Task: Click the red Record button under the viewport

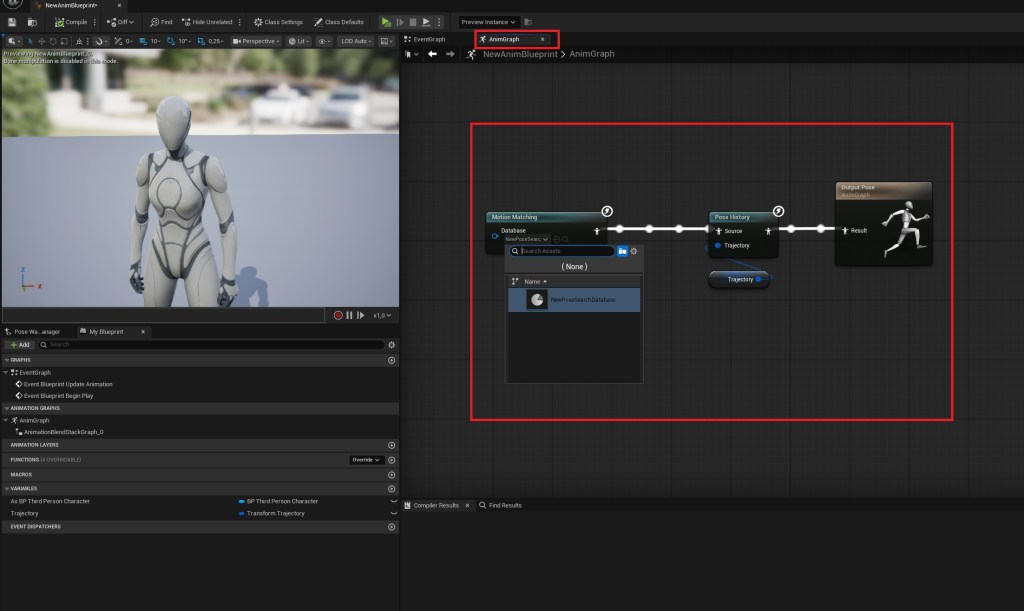Action: click(x=339, y=315)
